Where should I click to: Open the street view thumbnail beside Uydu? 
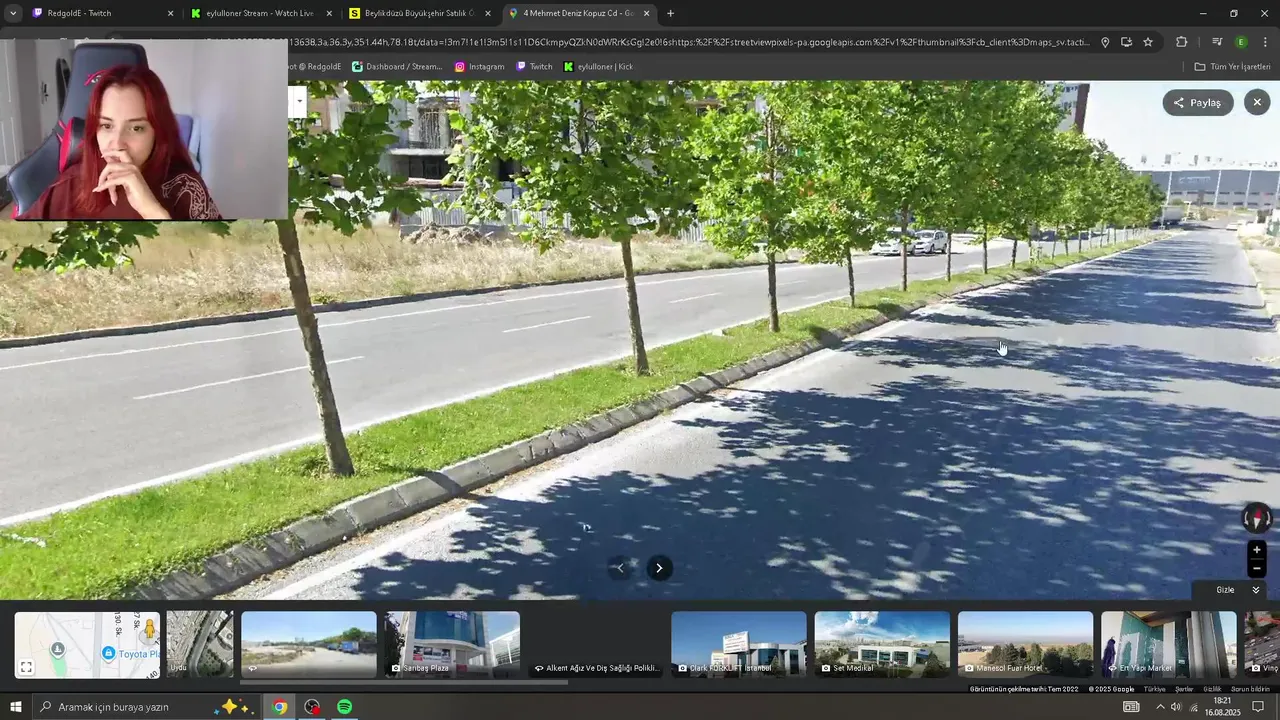[309, 645]
